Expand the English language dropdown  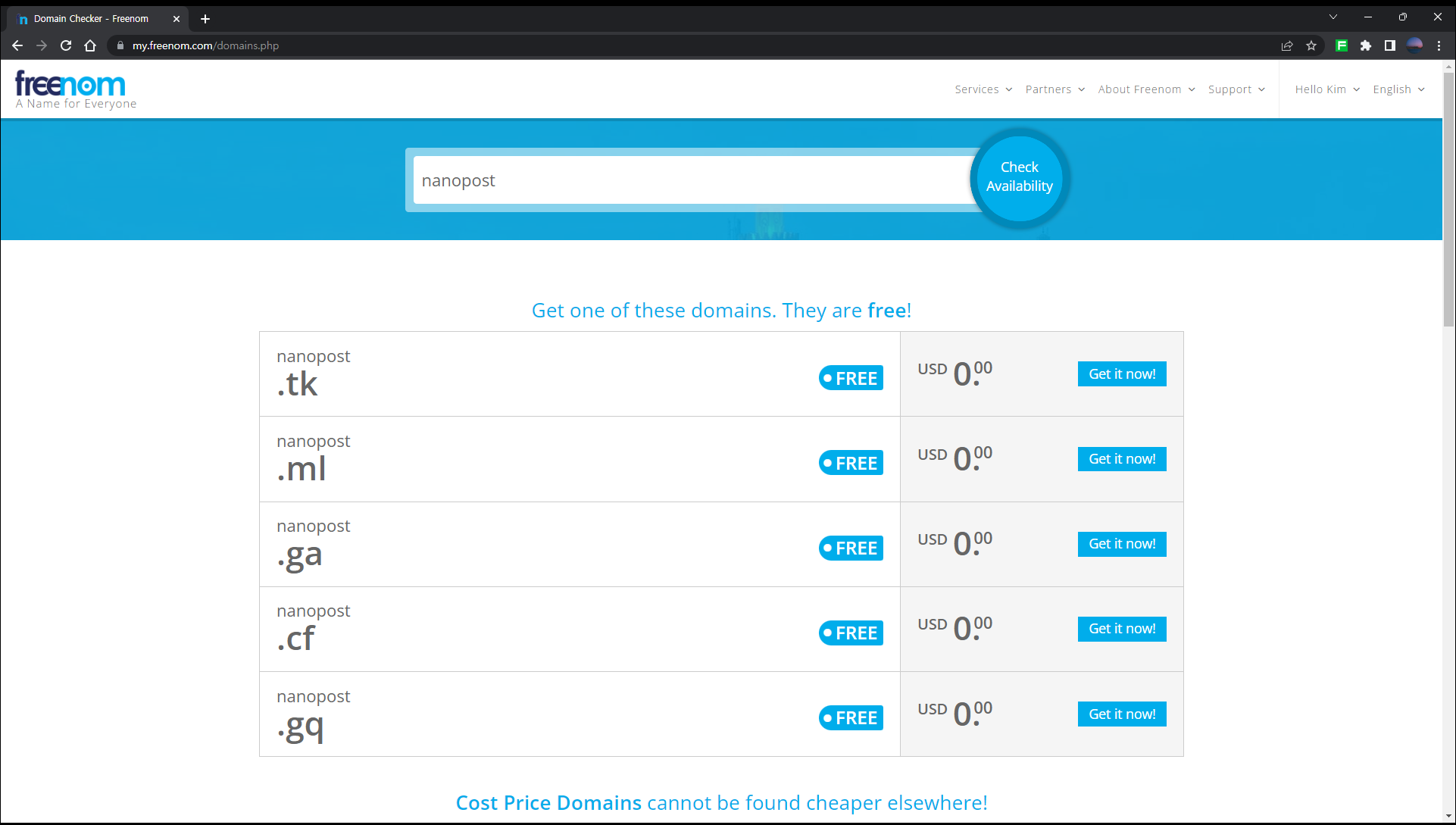[1398, 89]
